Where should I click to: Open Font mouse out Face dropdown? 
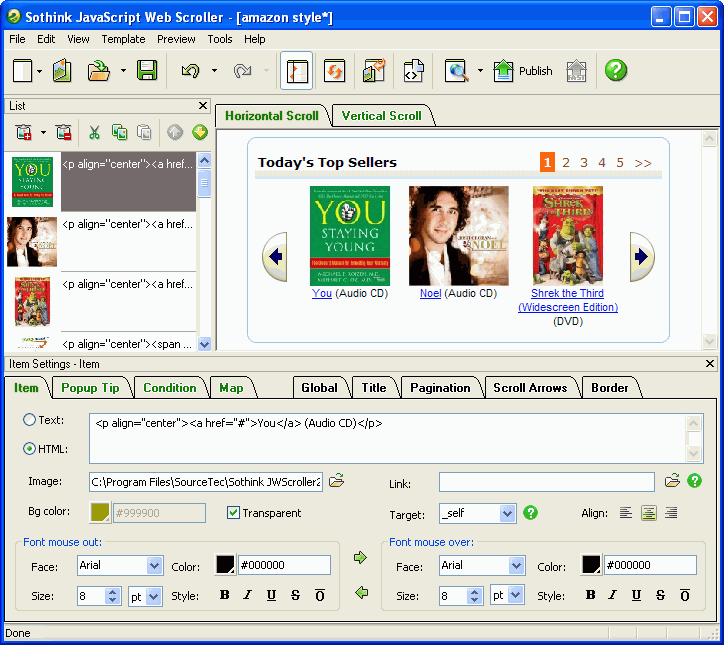(154, 565)
